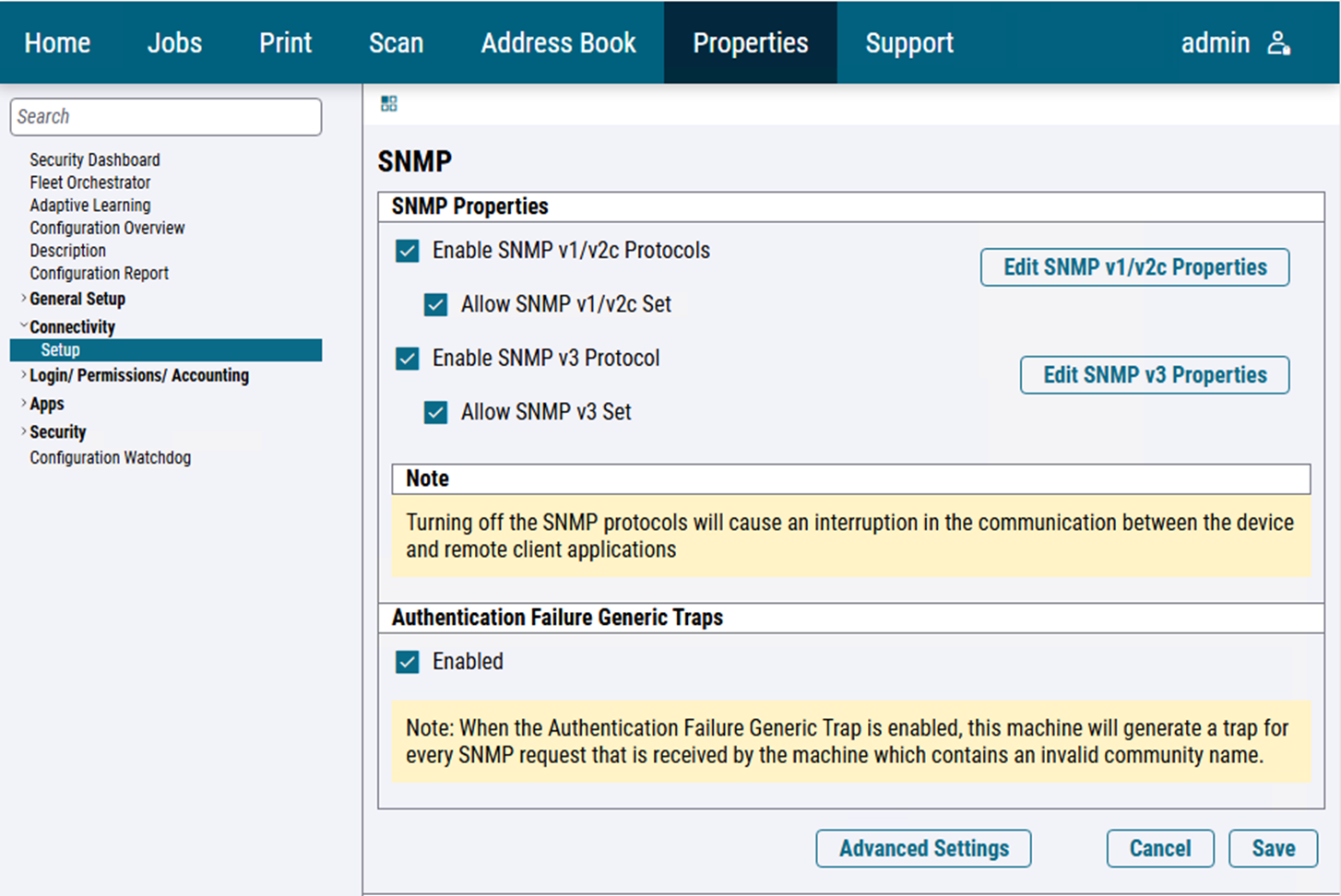This screenshot has width=1341, height=896.
Task: Disable Enable SNMP v3 Protocol checkbox
Action: coord(408,359)
